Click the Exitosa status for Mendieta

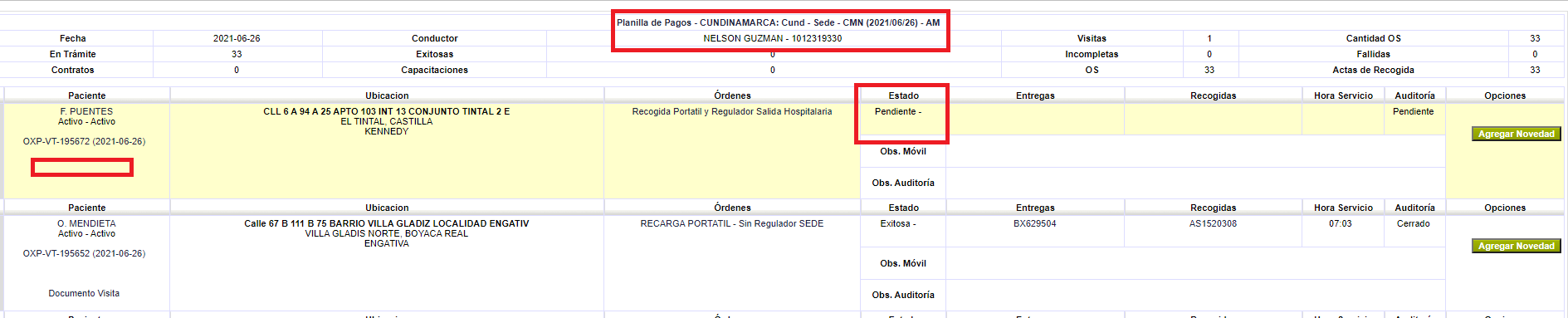coord(897,223)
